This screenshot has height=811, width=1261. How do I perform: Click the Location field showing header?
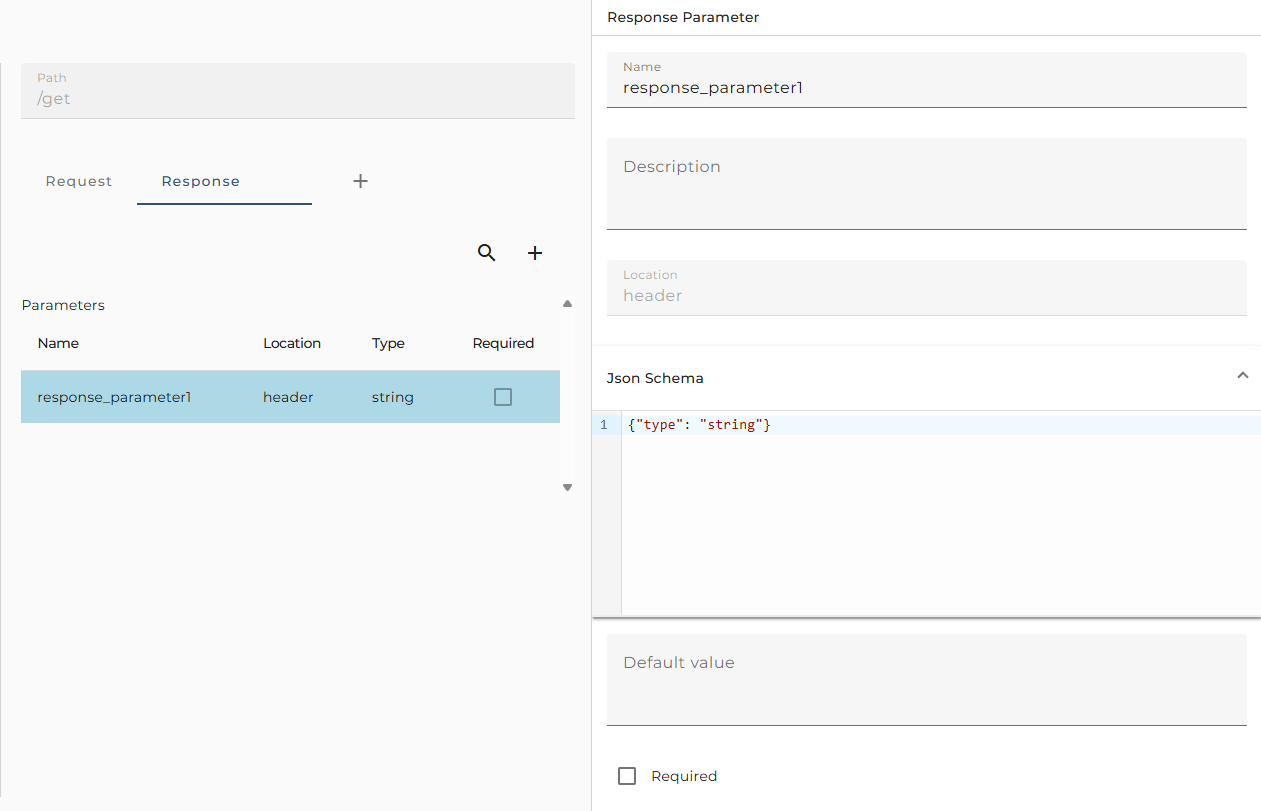click(x=927, y=288)
